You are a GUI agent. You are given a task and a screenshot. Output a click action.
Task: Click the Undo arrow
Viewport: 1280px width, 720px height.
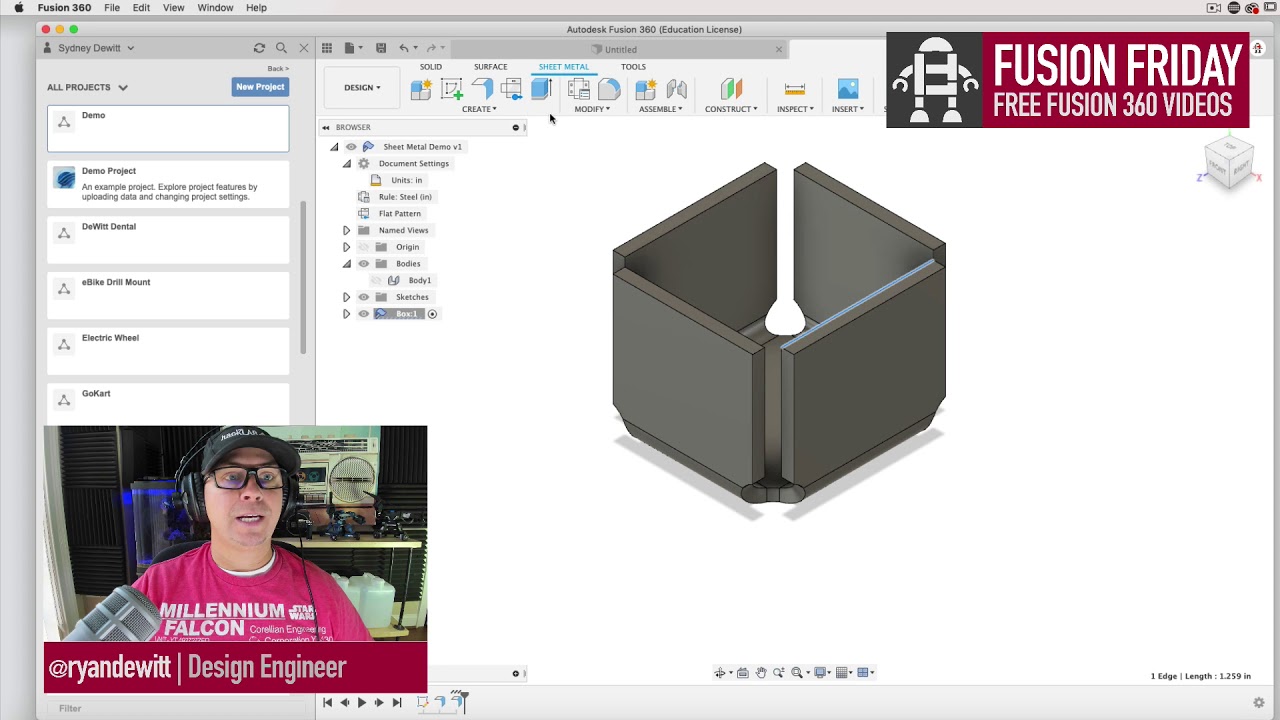coord(404,48)
